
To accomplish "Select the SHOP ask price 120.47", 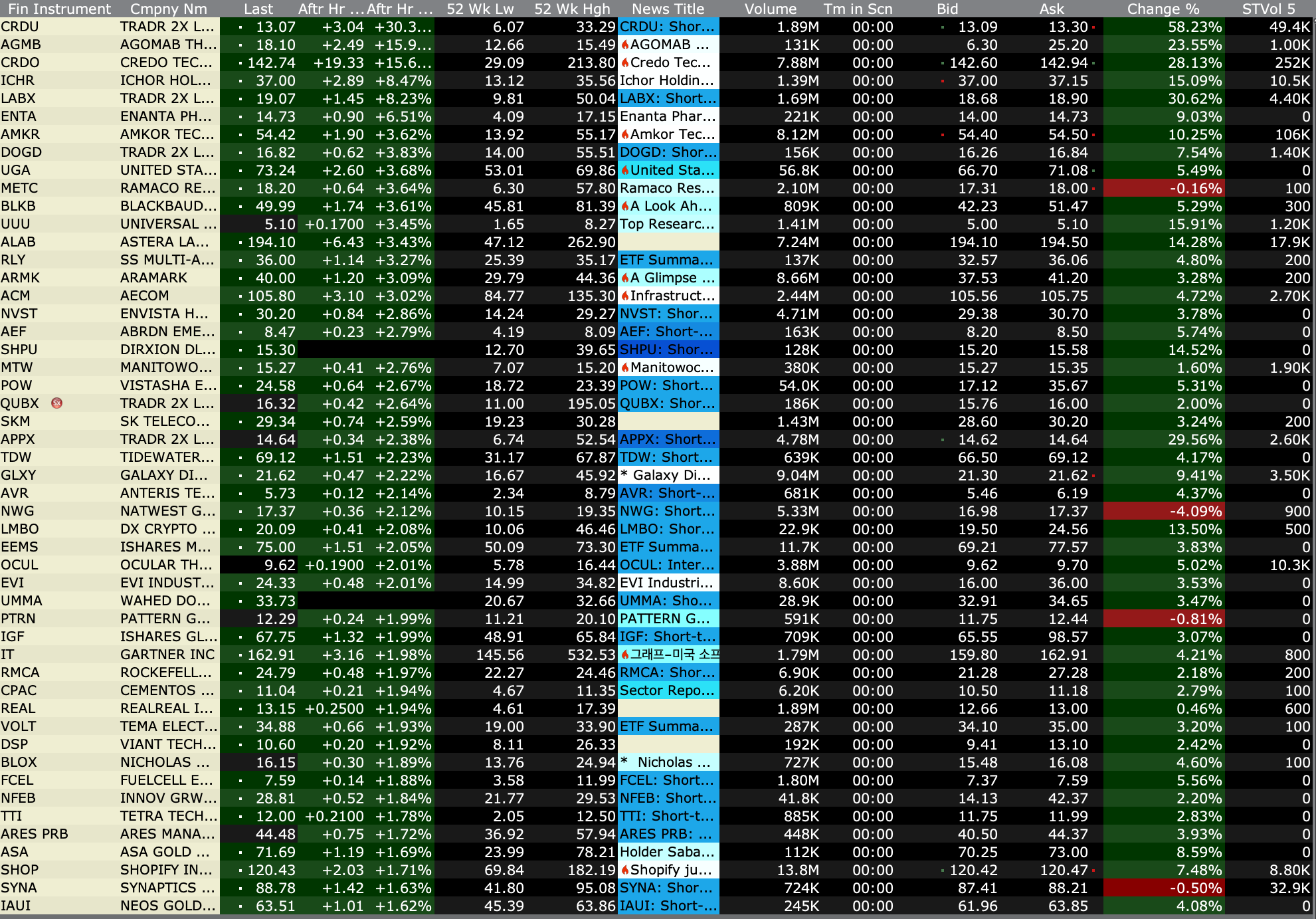I will [1063, 870].
